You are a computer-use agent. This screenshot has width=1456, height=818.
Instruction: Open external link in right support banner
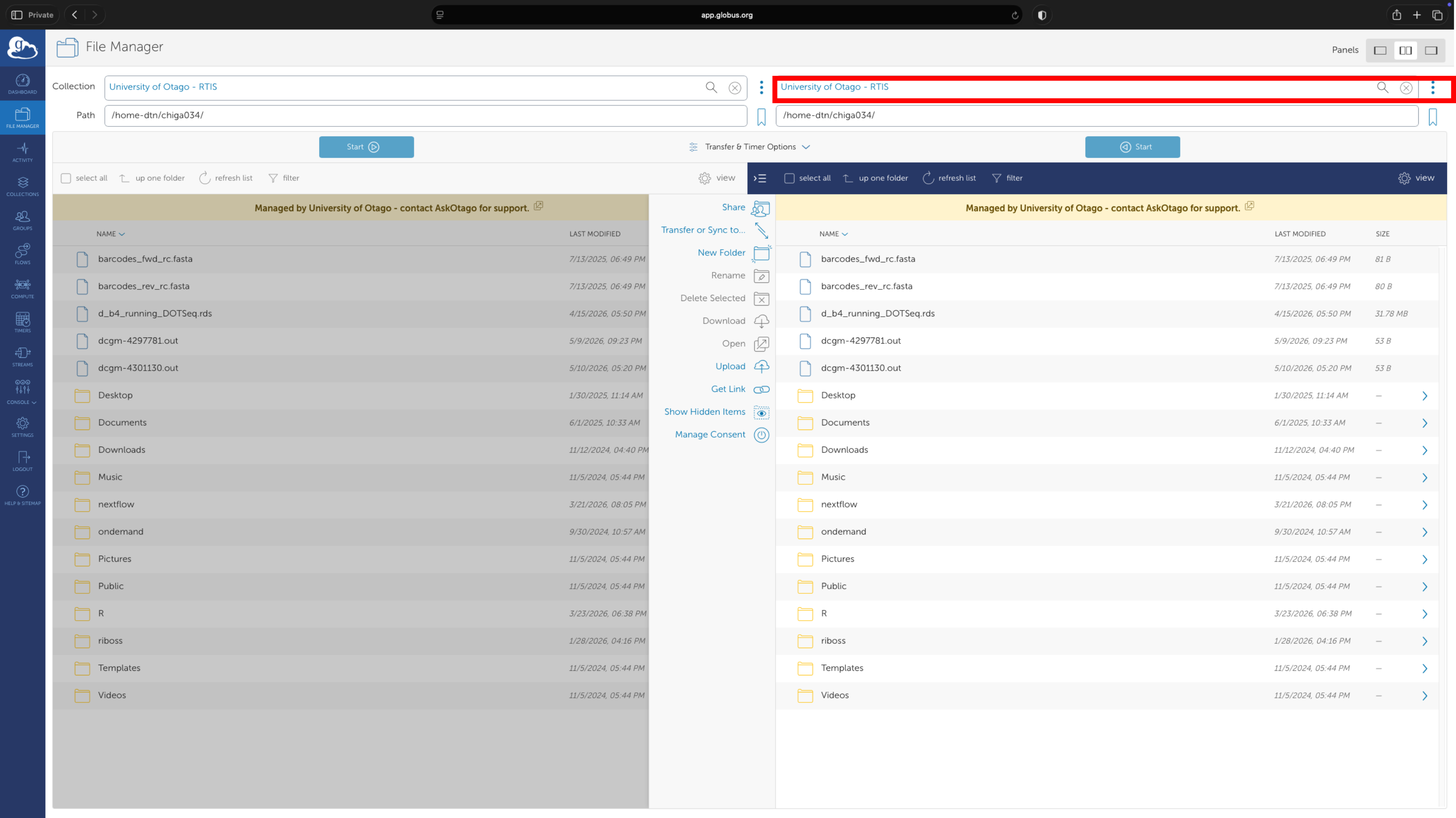[1249, 206]
